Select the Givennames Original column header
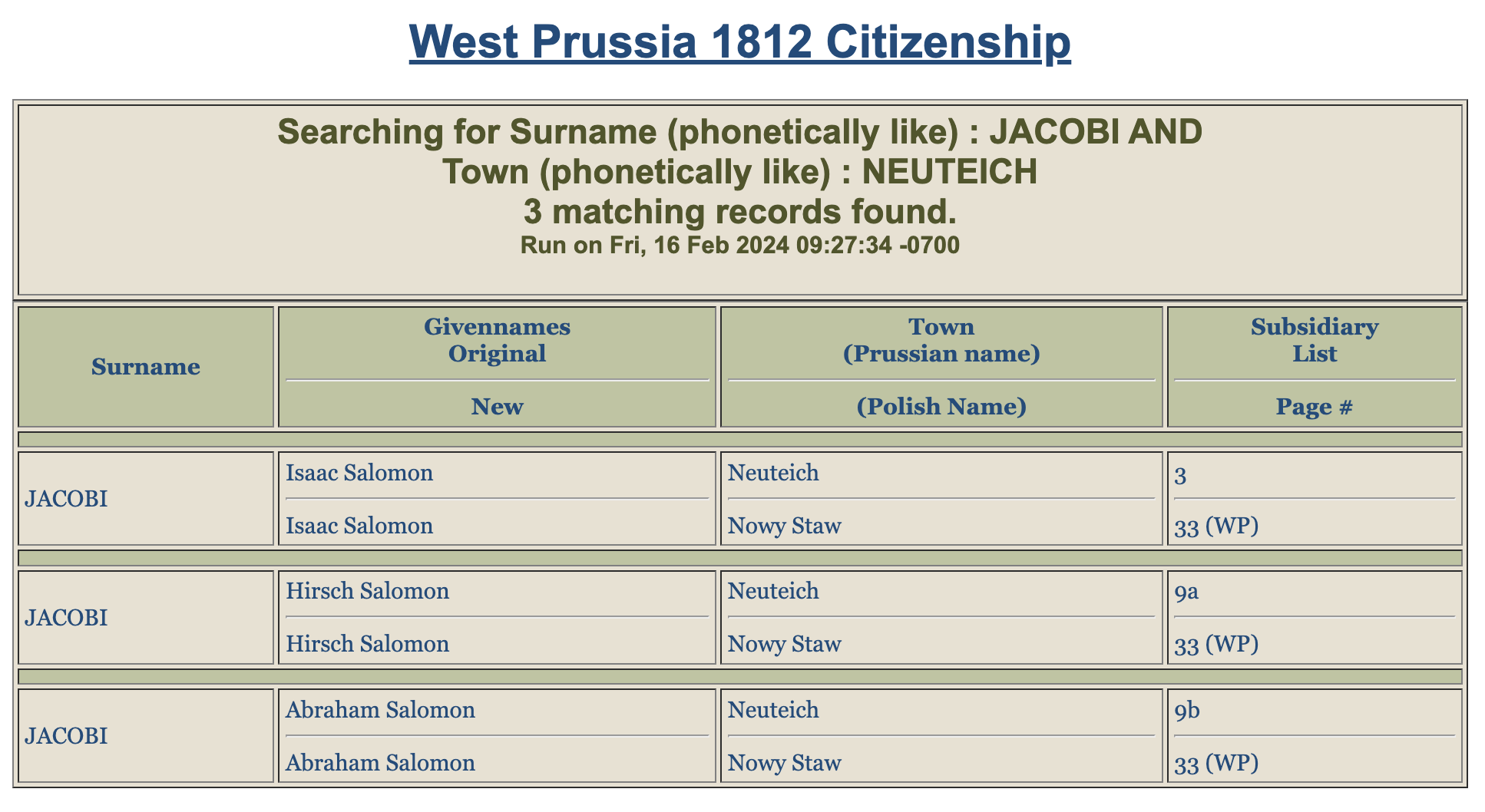Viewport: 1485px width, 812px height. point(497,340)
